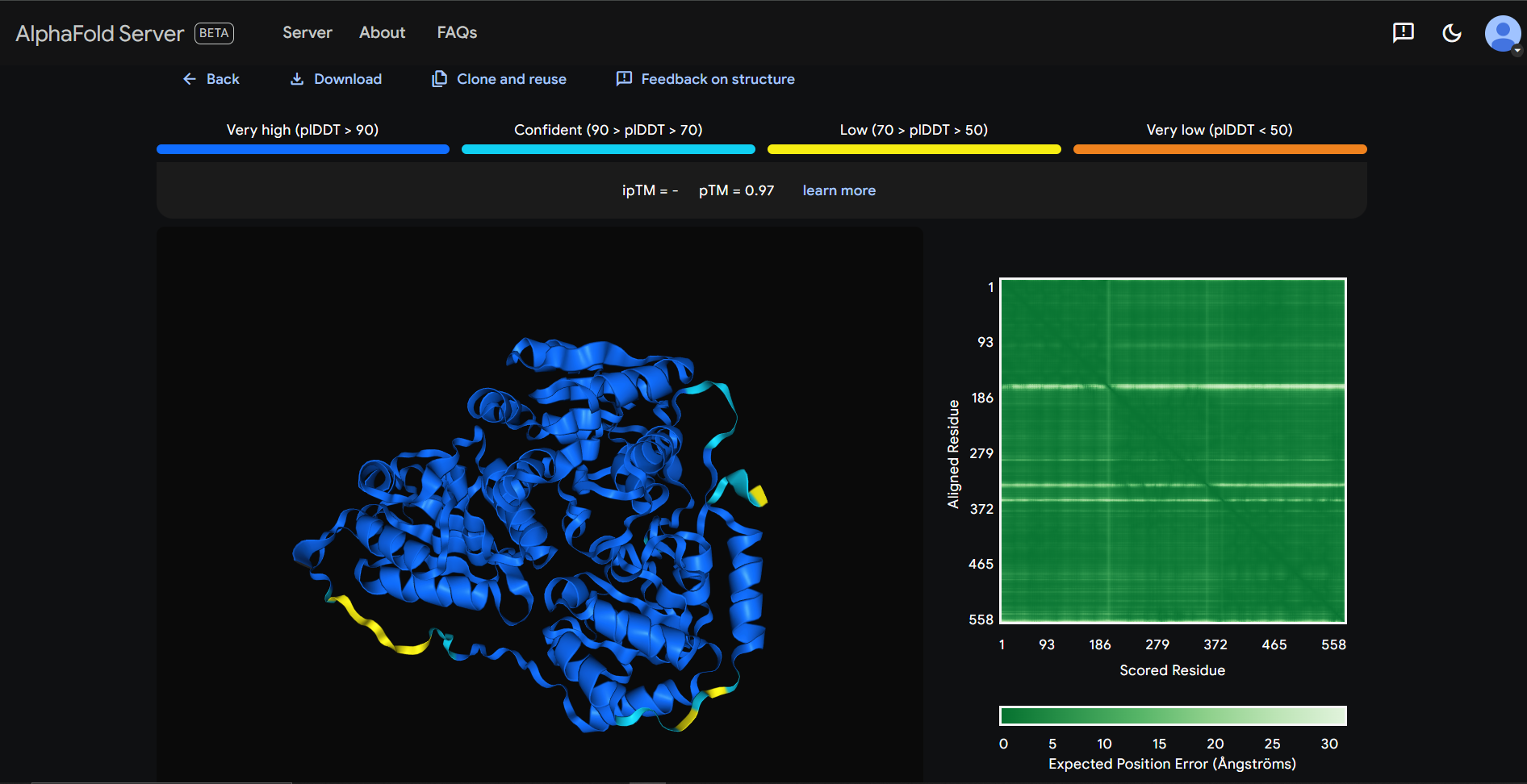Click the 3D protein structure viewer
Screen dimensions: 1527x784
tap(540, 504)
